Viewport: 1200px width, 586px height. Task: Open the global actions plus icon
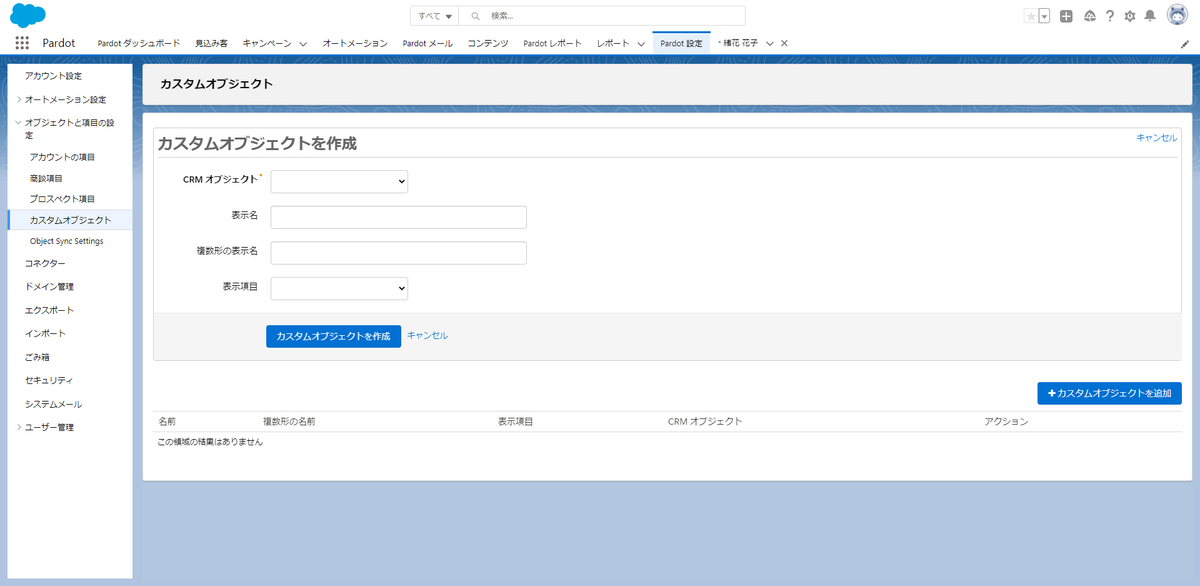click(x=1067, y=16)
